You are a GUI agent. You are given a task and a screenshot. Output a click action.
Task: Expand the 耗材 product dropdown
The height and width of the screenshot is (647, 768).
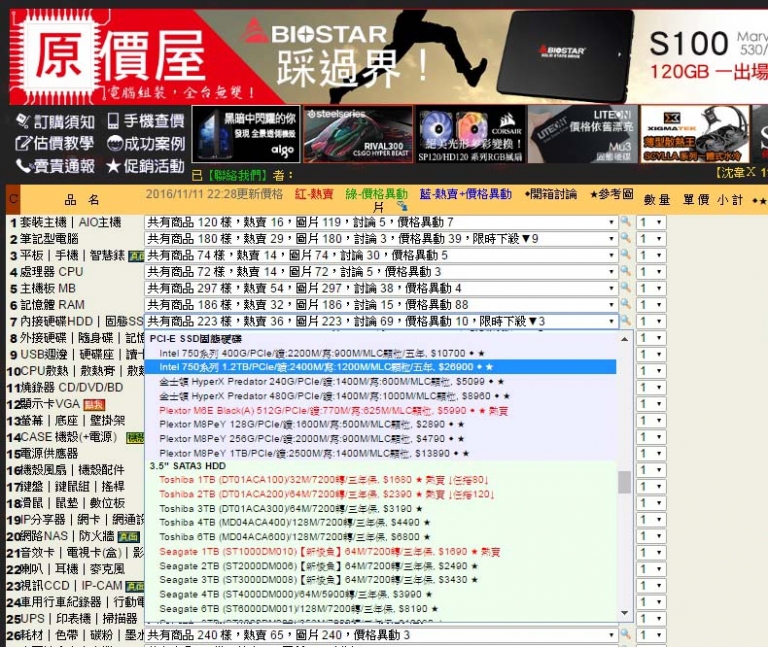tap(381, 635)
